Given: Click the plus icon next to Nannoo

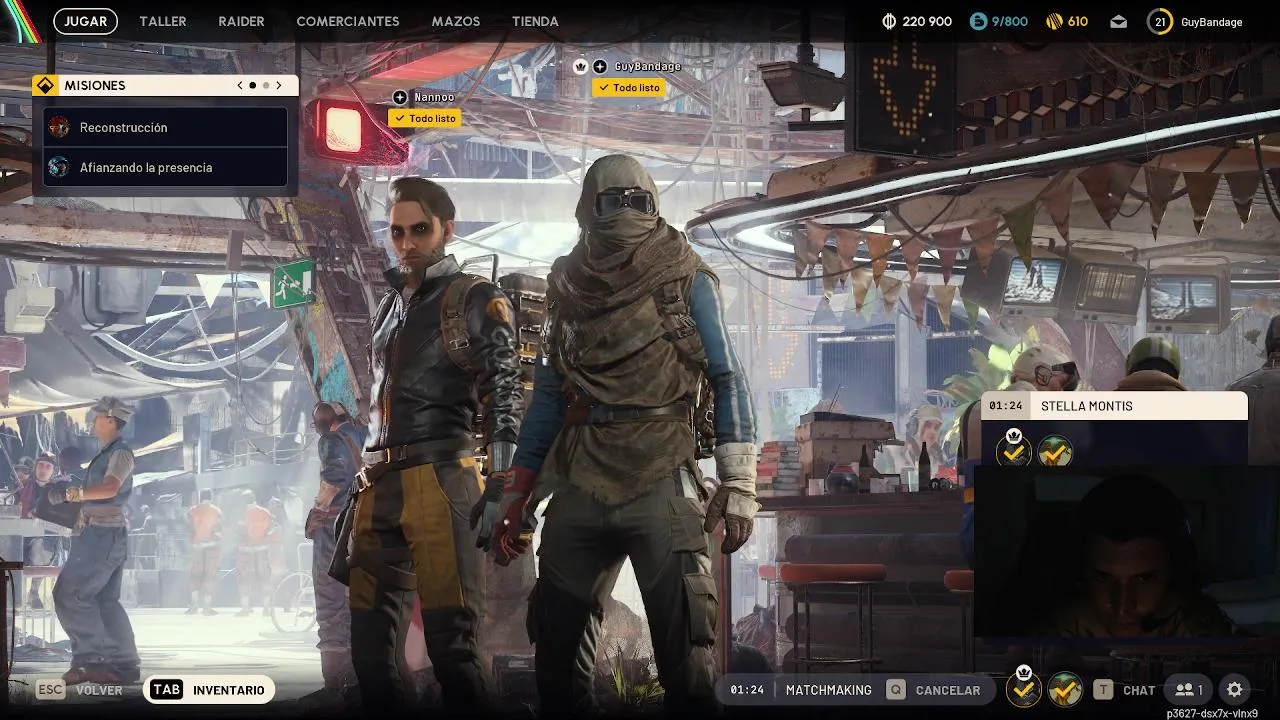Looking at the screenshot, I should pos(400,97).
